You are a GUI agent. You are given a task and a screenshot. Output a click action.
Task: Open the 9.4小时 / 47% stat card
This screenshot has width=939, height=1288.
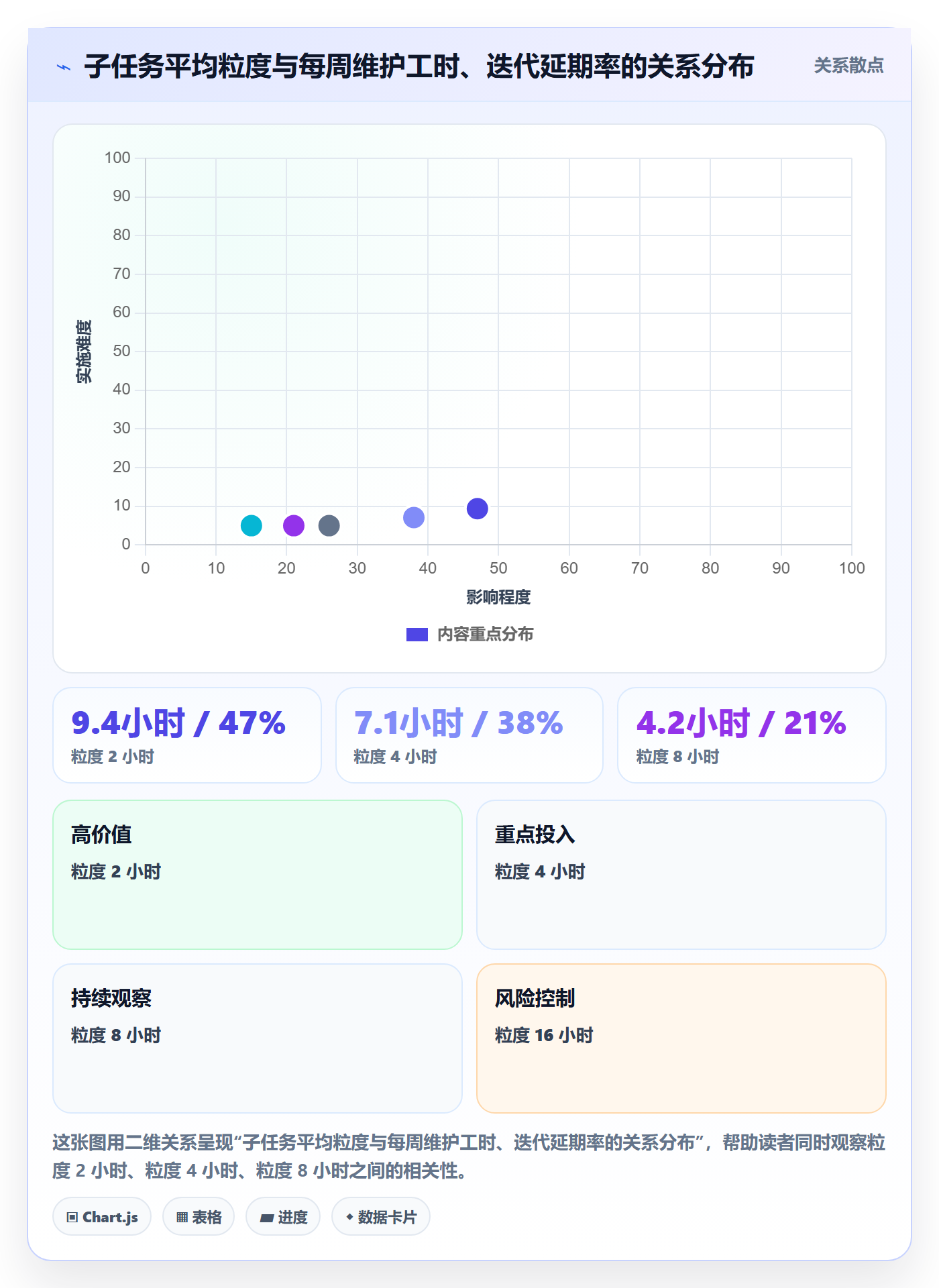point(187,735)
